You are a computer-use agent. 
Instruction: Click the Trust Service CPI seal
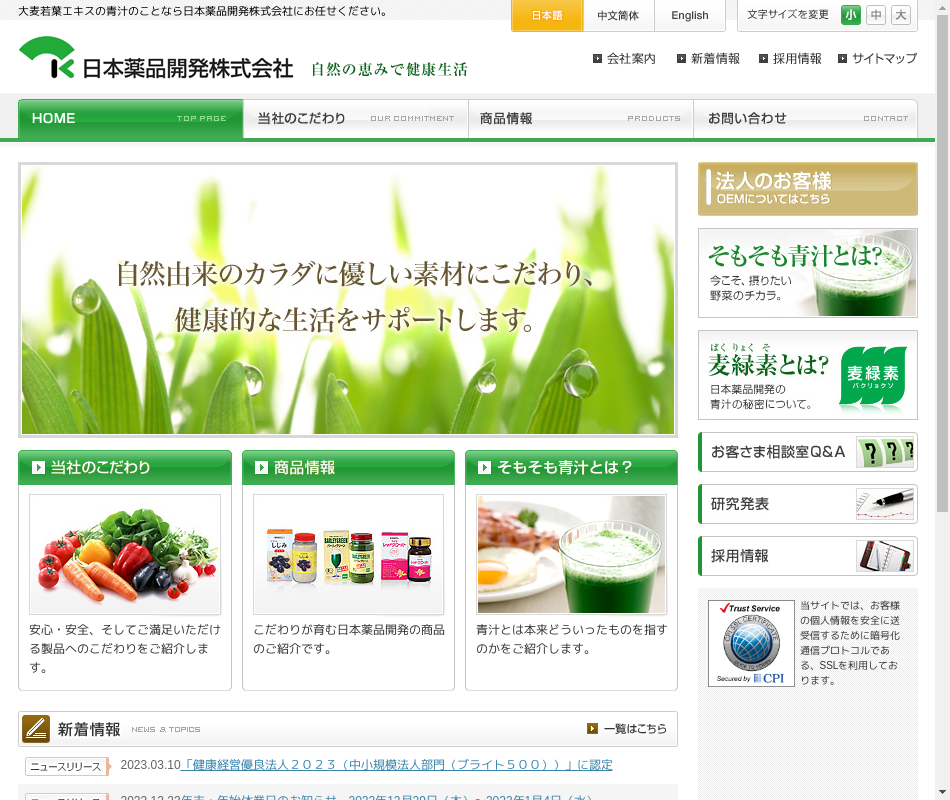point(751,644)
